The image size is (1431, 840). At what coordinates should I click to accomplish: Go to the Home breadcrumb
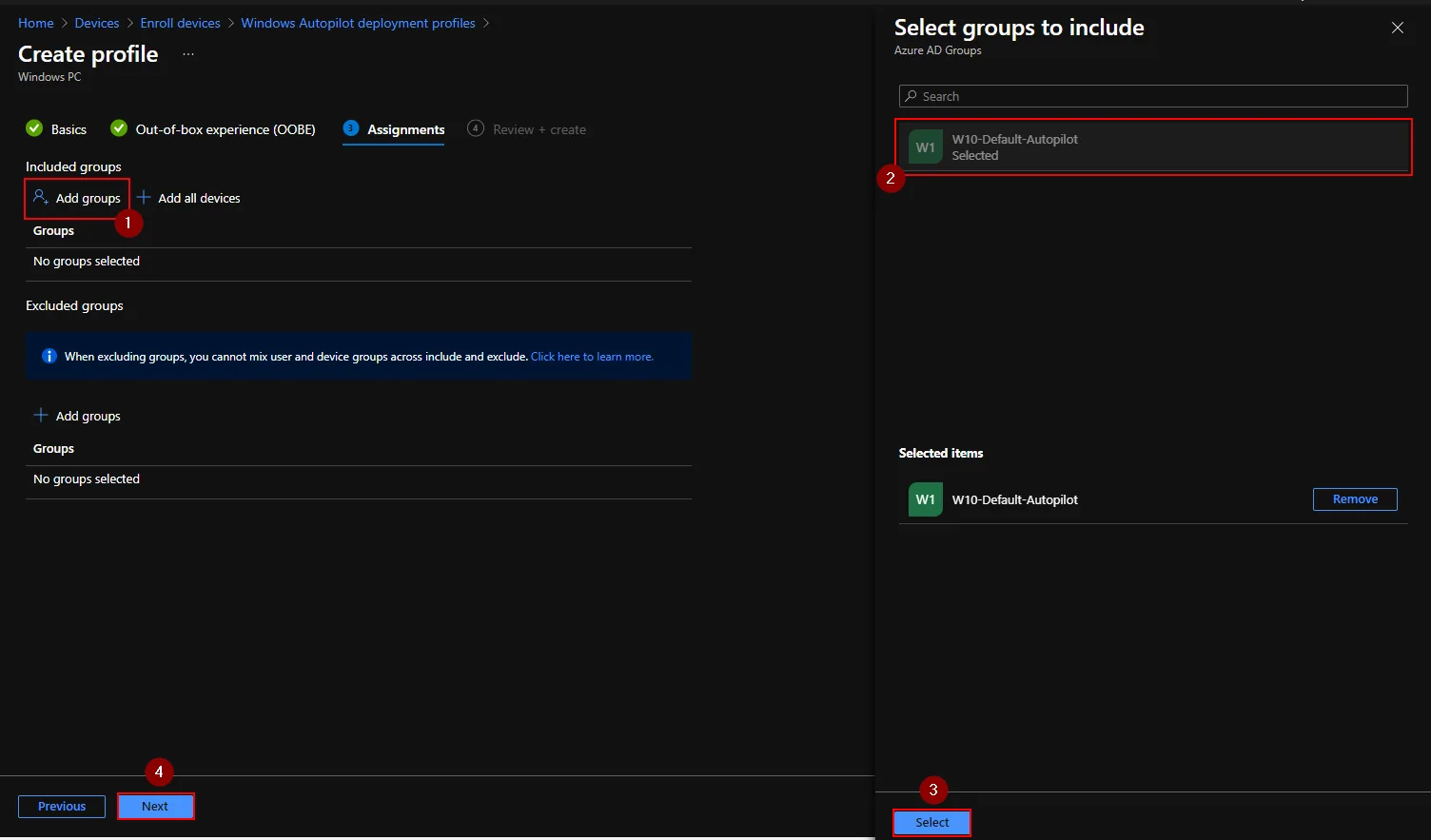pyautogui.click(x=36, y=23)
